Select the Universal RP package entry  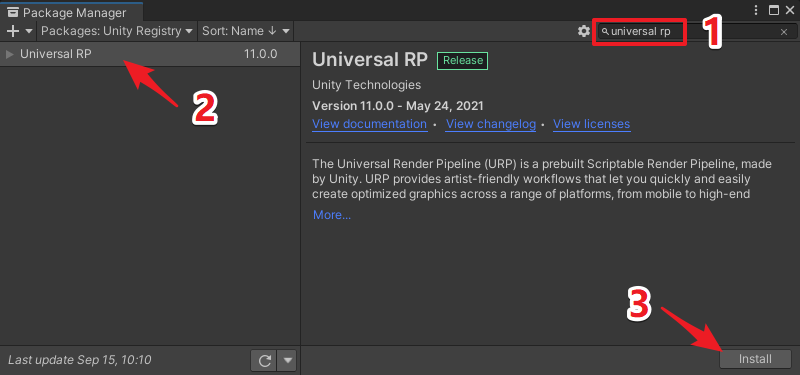coord(150,54)
